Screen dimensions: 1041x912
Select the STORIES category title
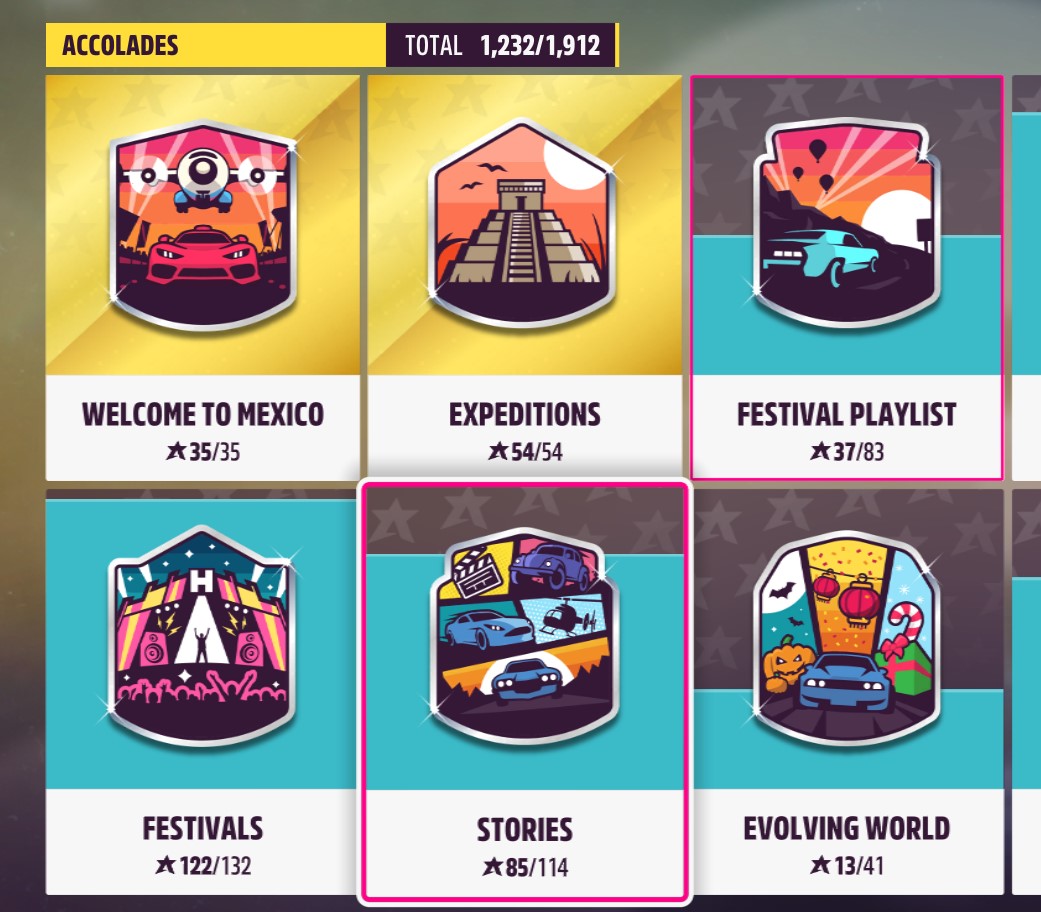pyautogui.click(x=524, y=830)
